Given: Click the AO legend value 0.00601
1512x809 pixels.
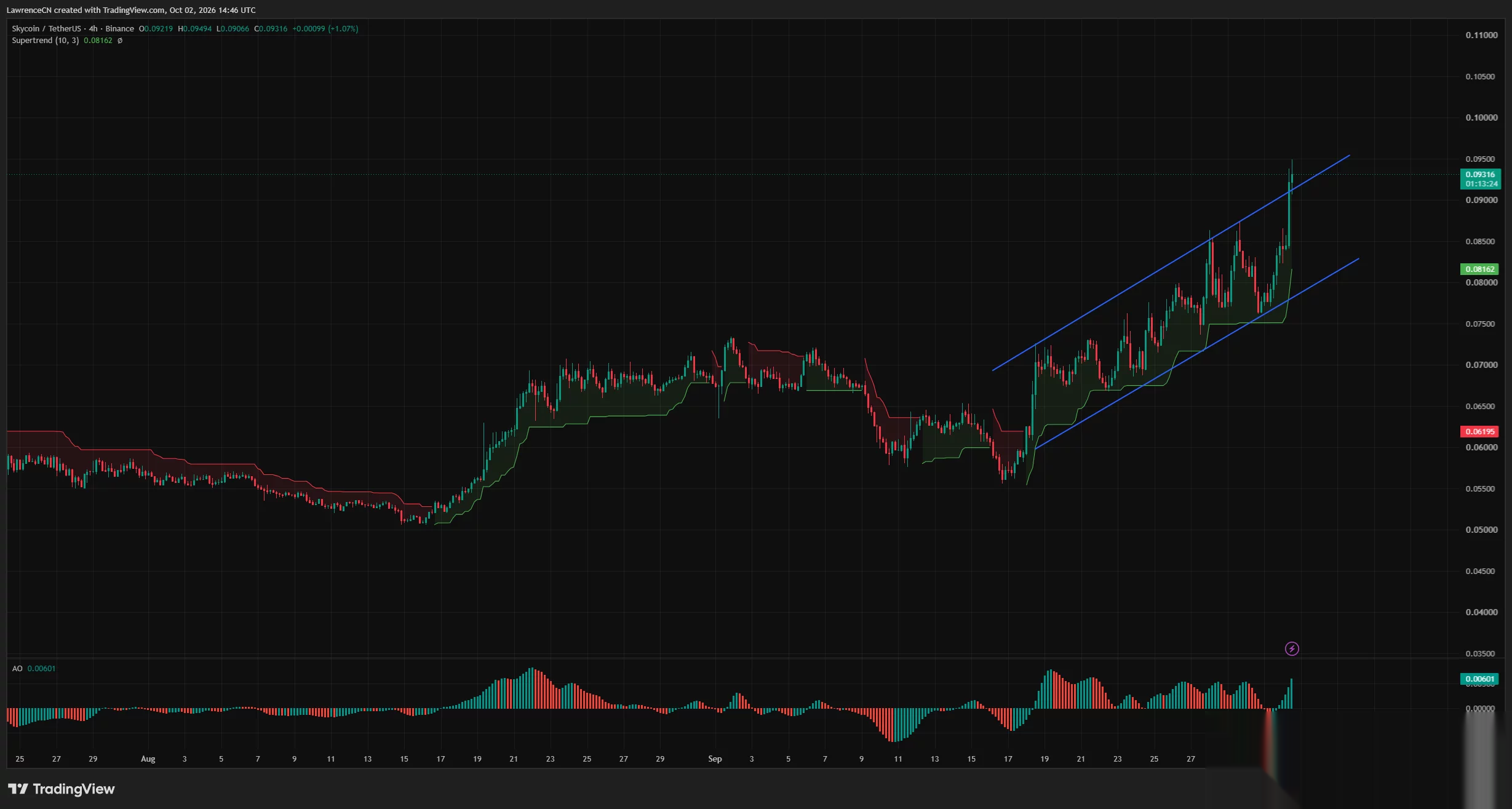Looking at the screenshot, I should pyautogui.click(x=41, y=668).
